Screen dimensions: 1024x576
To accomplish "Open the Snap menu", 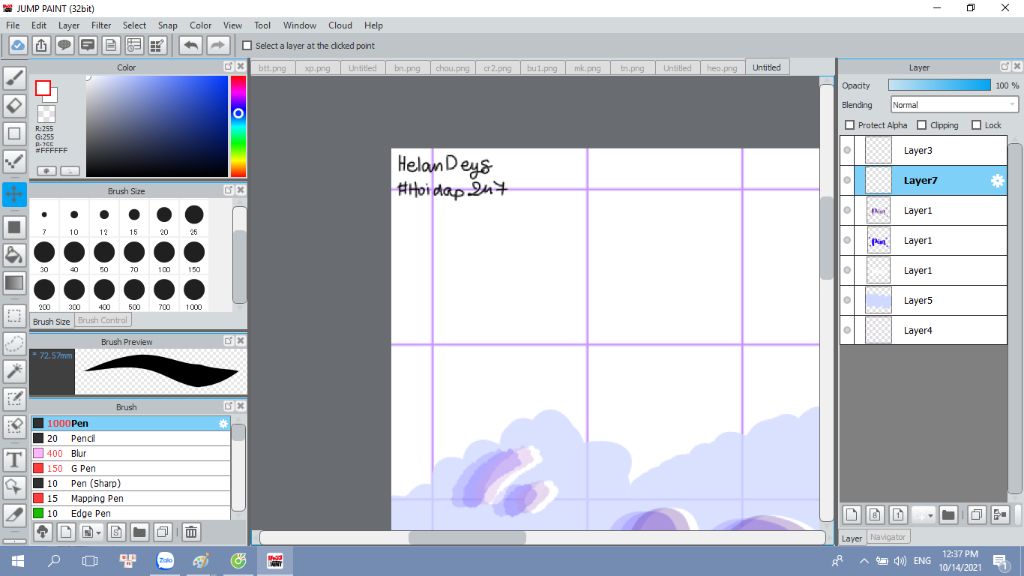I will [x=167, y=25].
